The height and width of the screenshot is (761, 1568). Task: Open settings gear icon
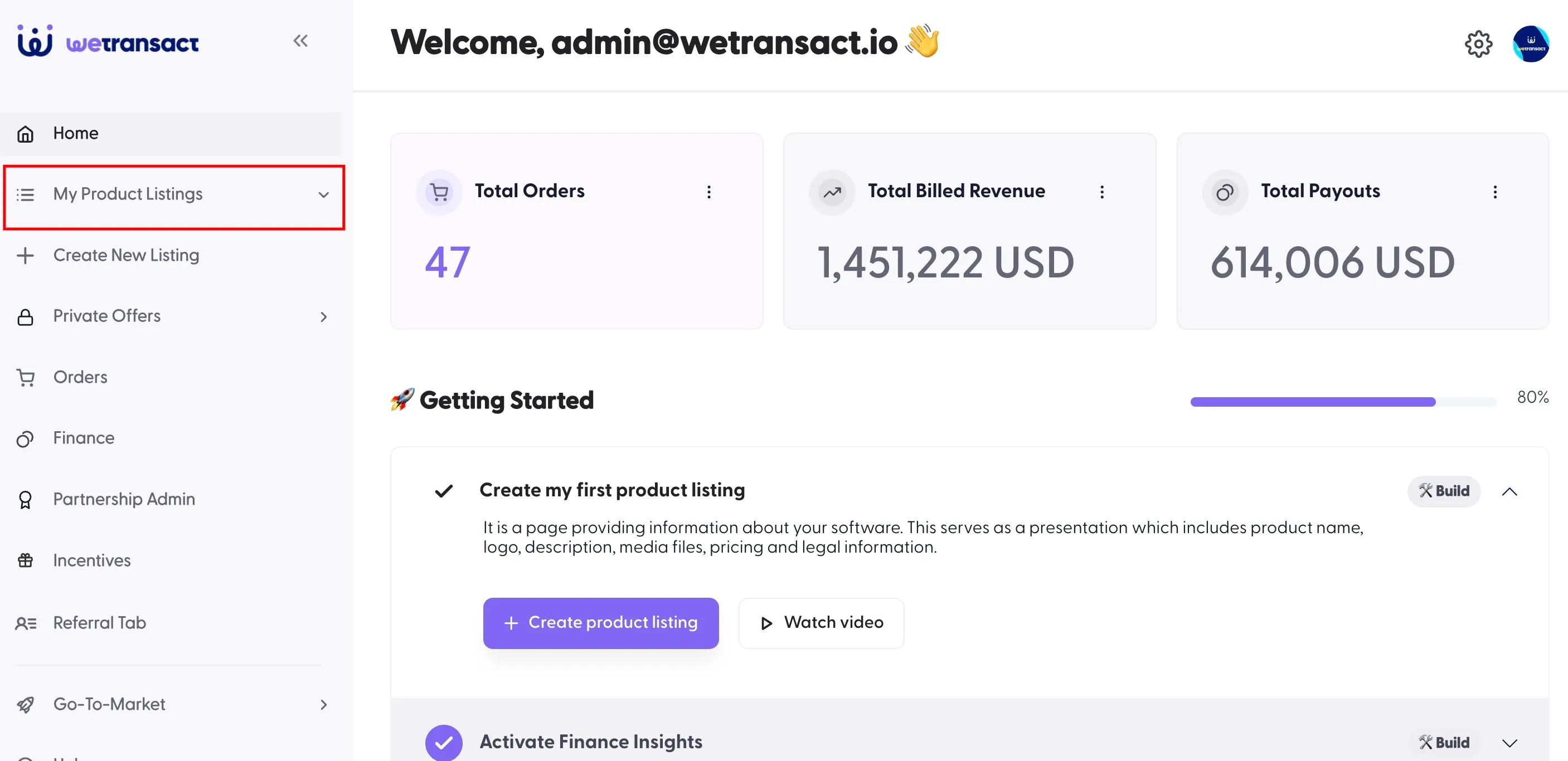(x=1478, y=44)
